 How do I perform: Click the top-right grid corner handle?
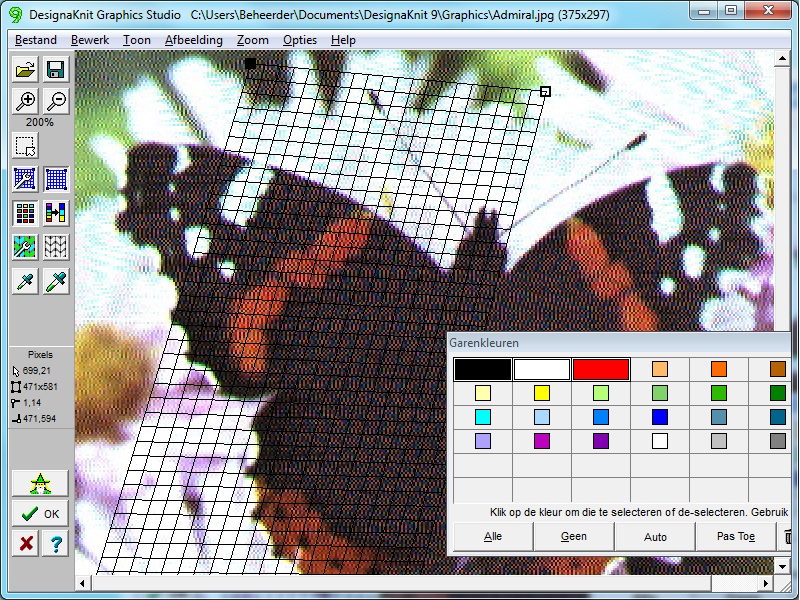pyautogui.click(x=545, y=92)
